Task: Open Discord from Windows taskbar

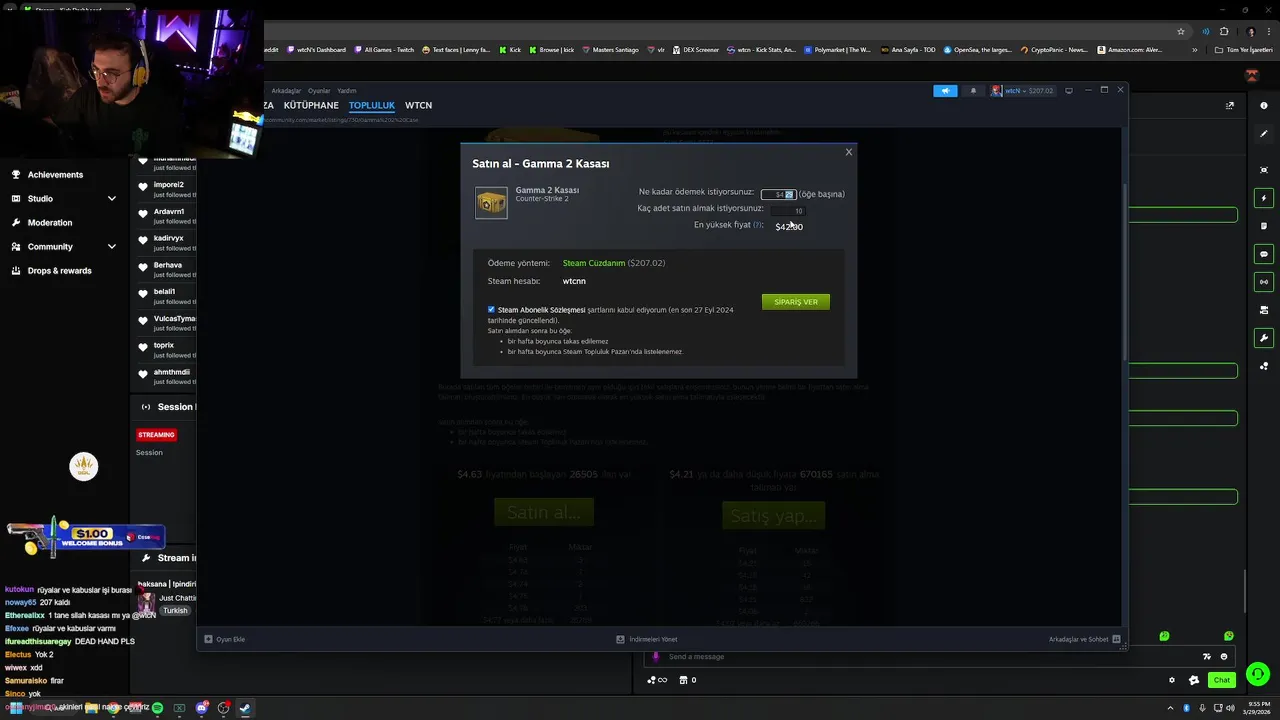Action: pyautogui.click(x=202, y=708)
